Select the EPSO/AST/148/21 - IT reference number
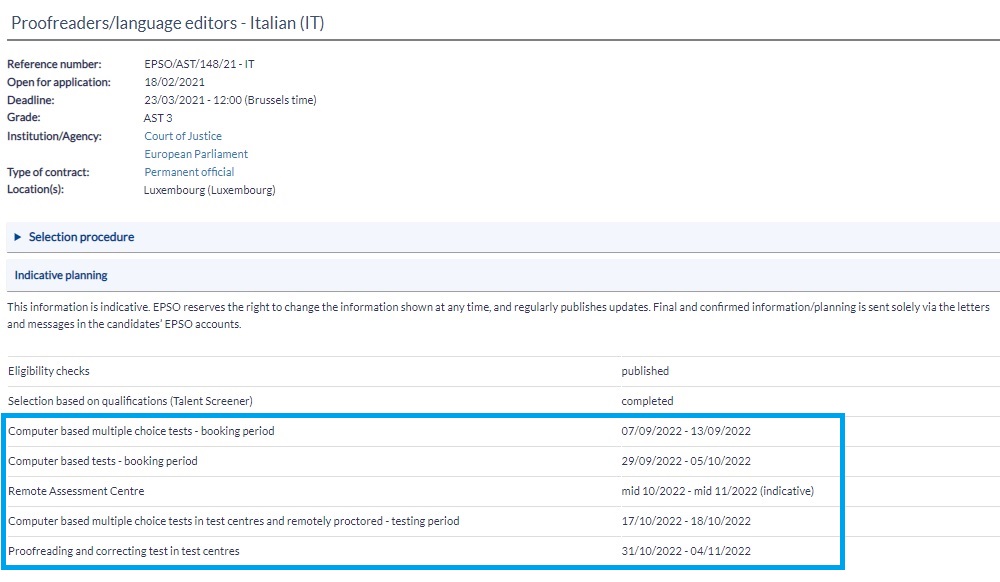This screenshot has width=1000, height=582. (x=199, y=64)
